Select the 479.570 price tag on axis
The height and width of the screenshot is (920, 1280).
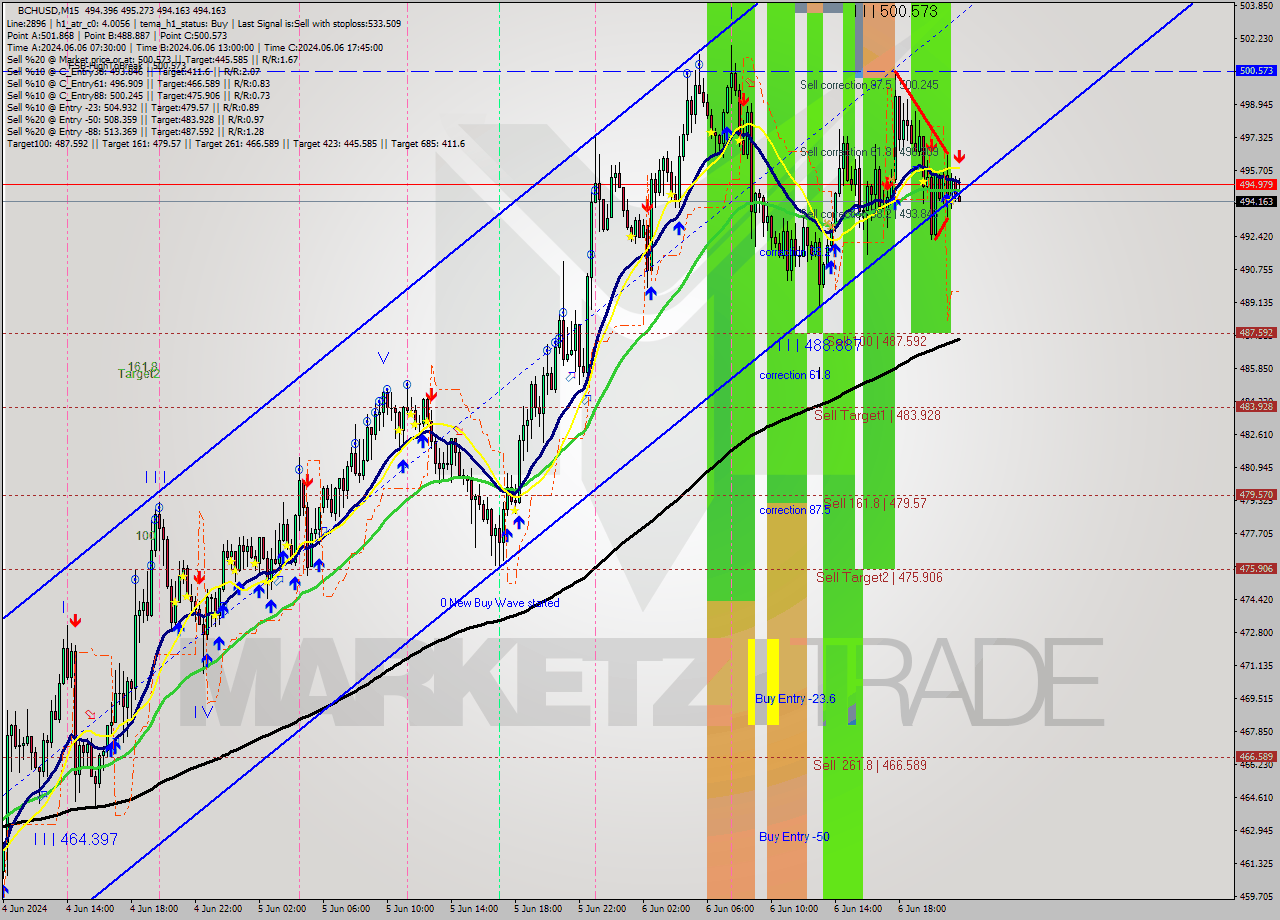[1256, 495]
